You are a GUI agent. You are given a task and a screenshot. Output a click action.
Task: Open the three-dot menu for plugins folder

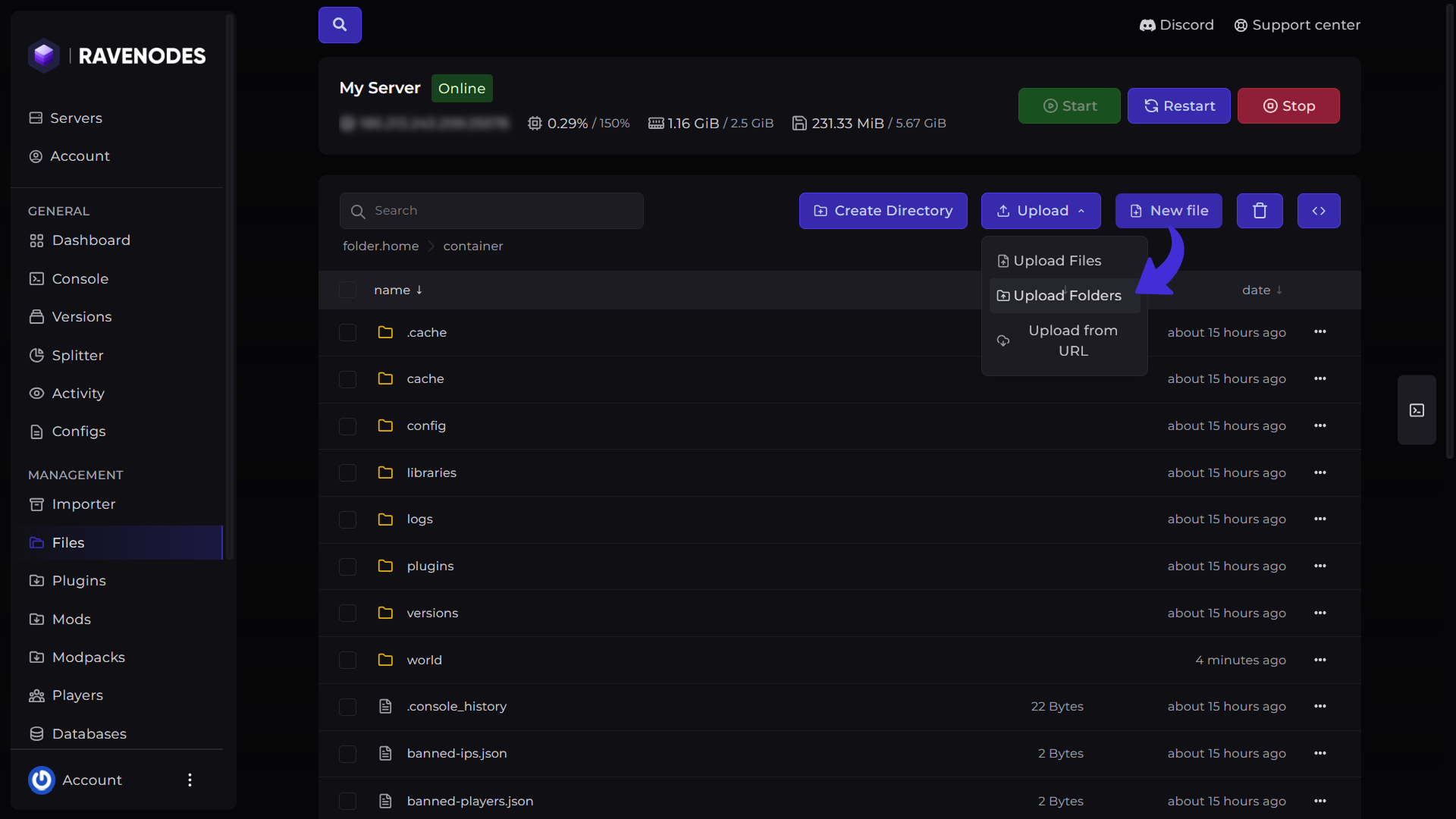click(x=1320, y=566)
